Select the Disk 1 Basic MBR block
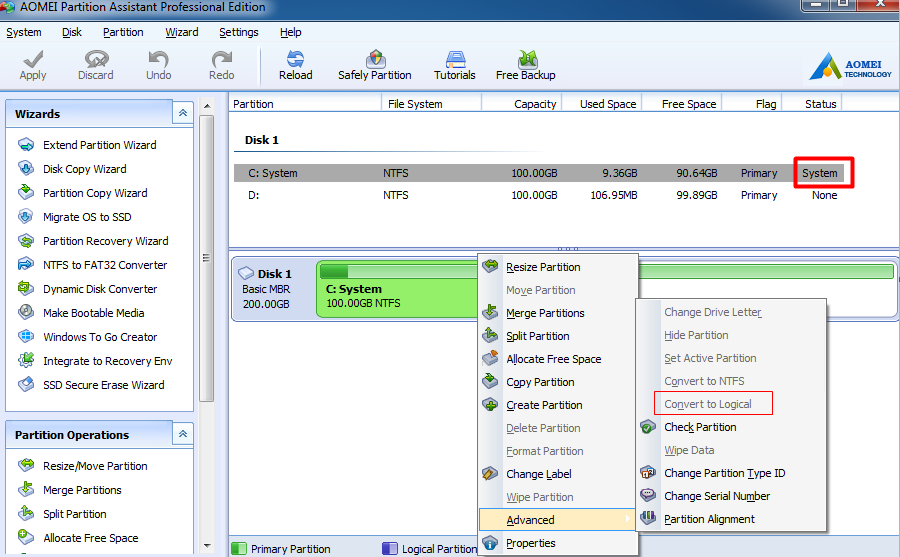 [273, 289]
